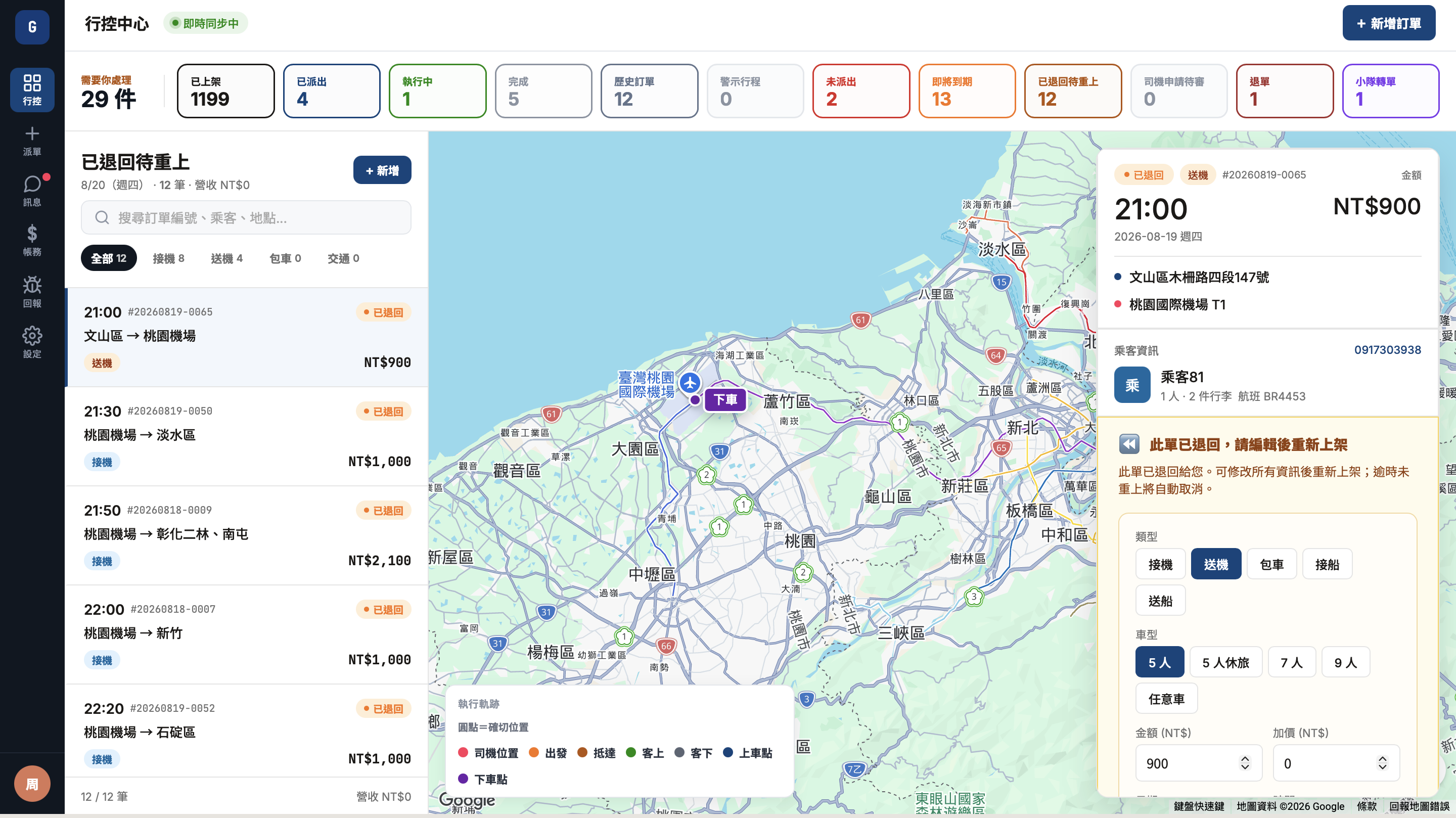Select 送機 order type
The image size is (1456, 818).
(1216, 564)
